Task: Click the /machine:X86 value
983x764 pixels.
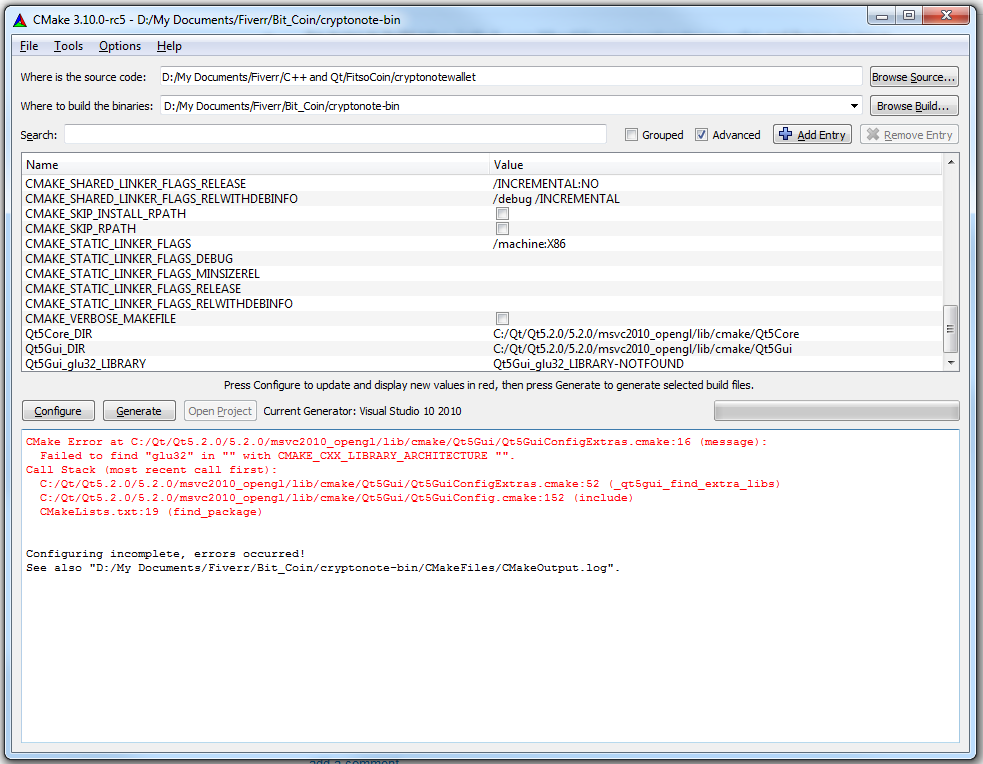Action: 529,244
